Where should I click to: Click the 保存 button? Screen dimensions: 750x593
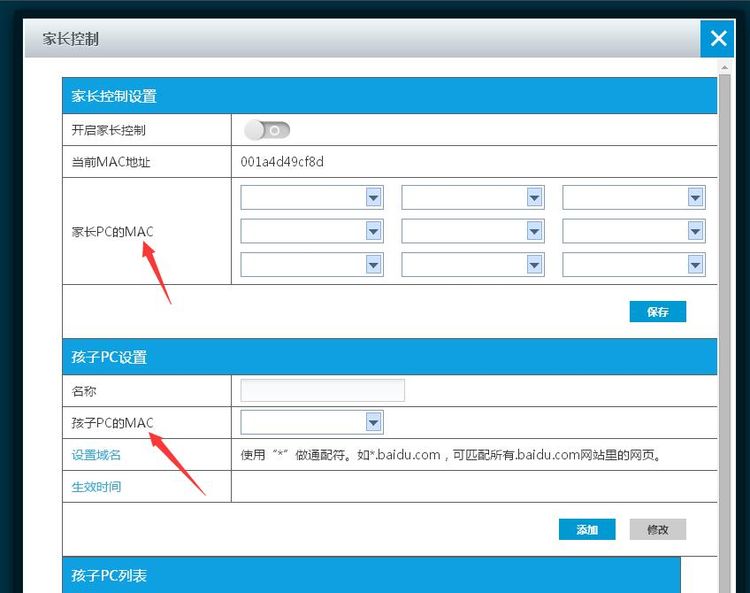point(657,311)
